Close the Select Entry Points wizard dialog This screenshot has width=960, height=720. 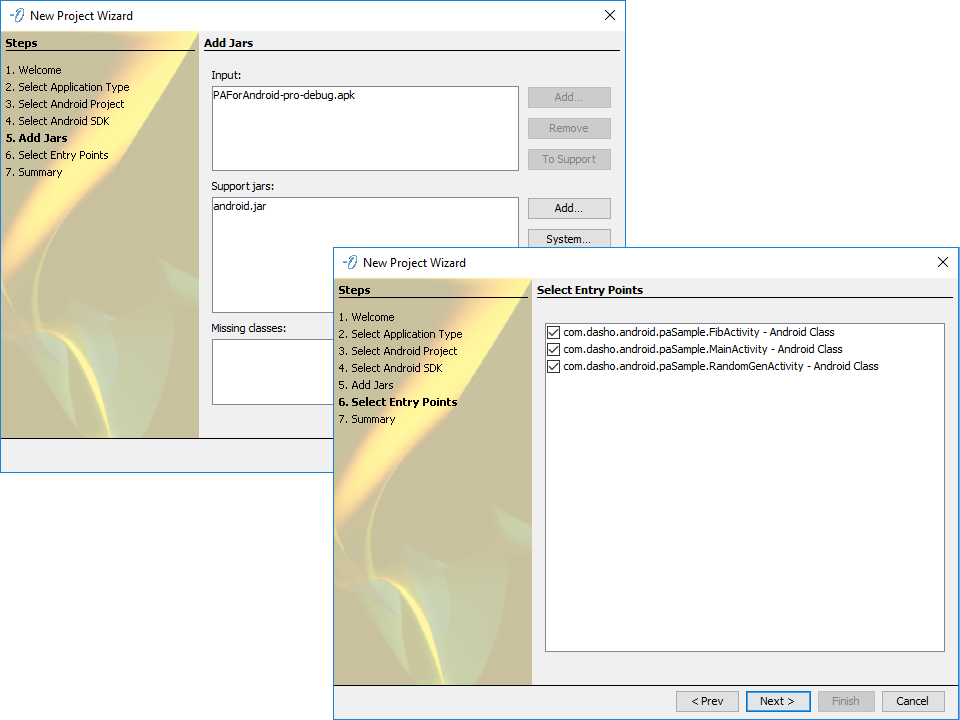[942, 262]
